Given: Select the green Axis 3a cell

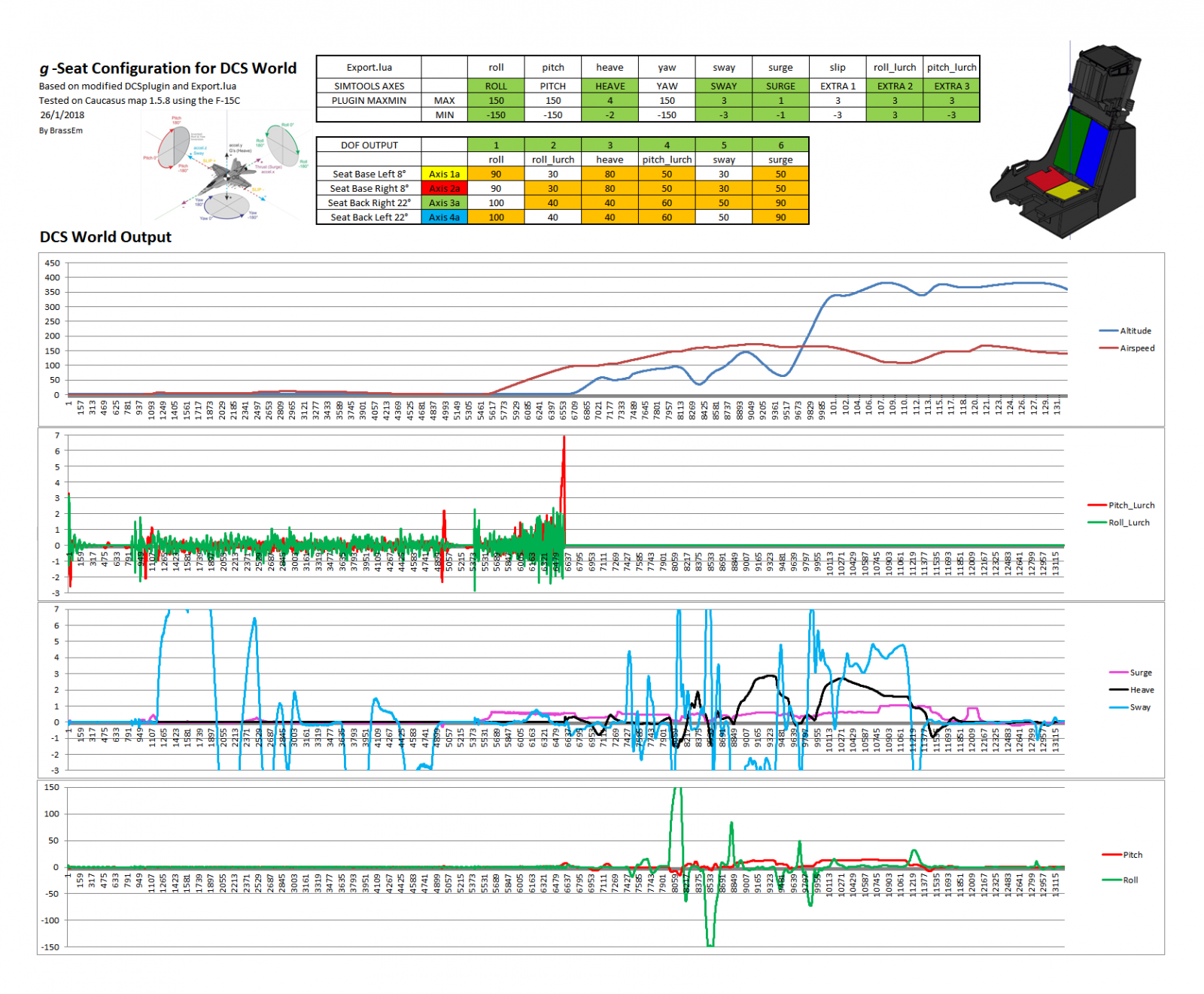Looking at the screenshot, I should click(x=445, y=202).
